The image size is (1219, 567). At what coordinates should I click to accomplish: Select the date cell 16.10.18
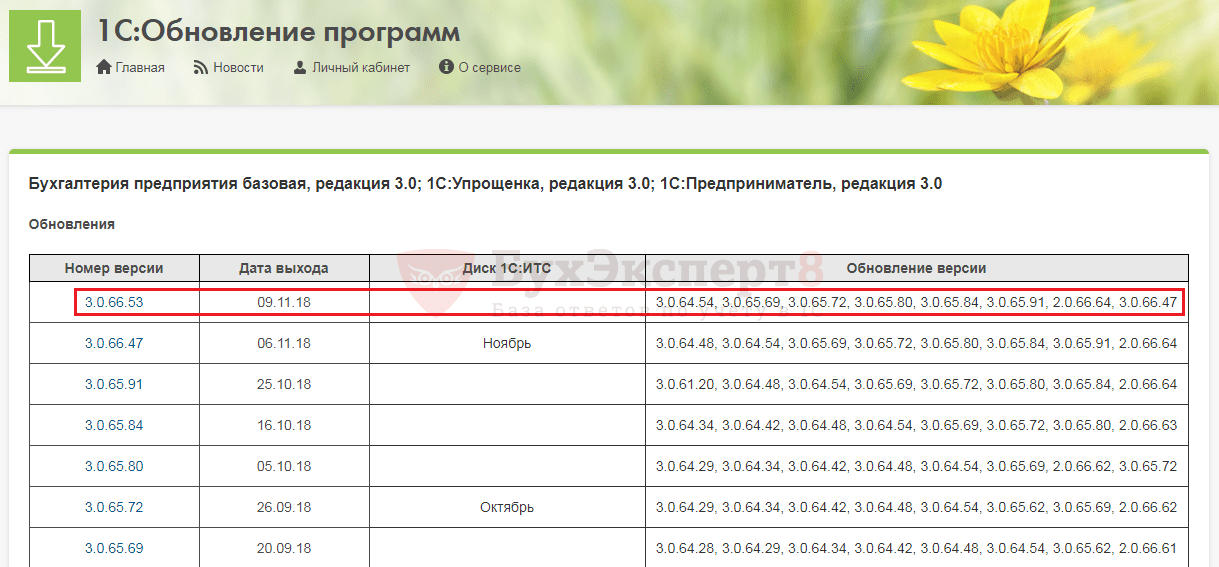pyautogui.click(x=284, y=425)
